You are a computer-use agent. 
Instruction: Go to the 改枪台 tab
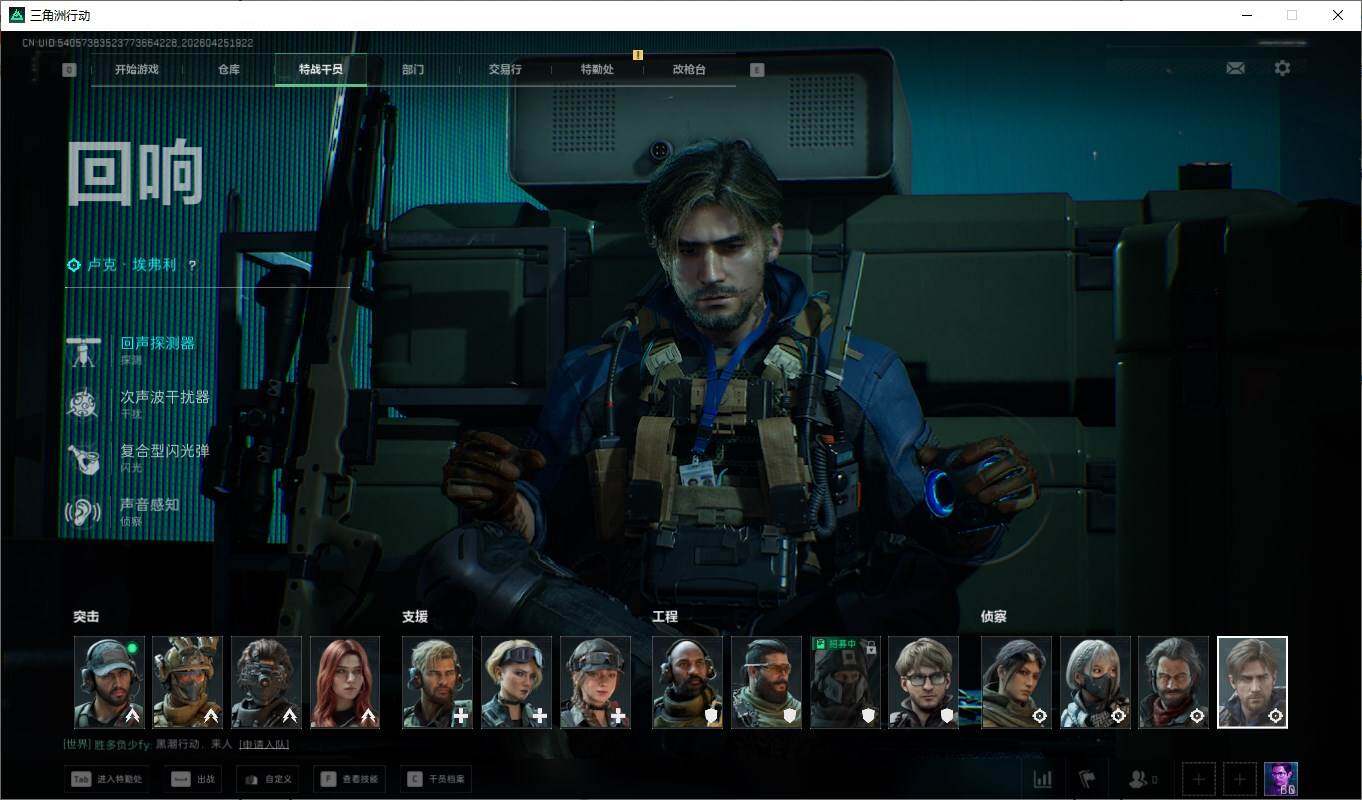tap(689, 70)
